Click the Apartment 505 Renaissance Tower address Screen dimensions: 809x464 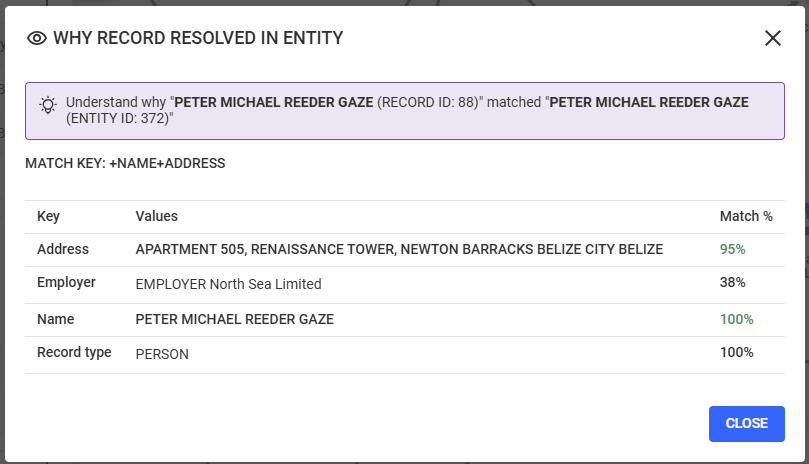[399, 249]
